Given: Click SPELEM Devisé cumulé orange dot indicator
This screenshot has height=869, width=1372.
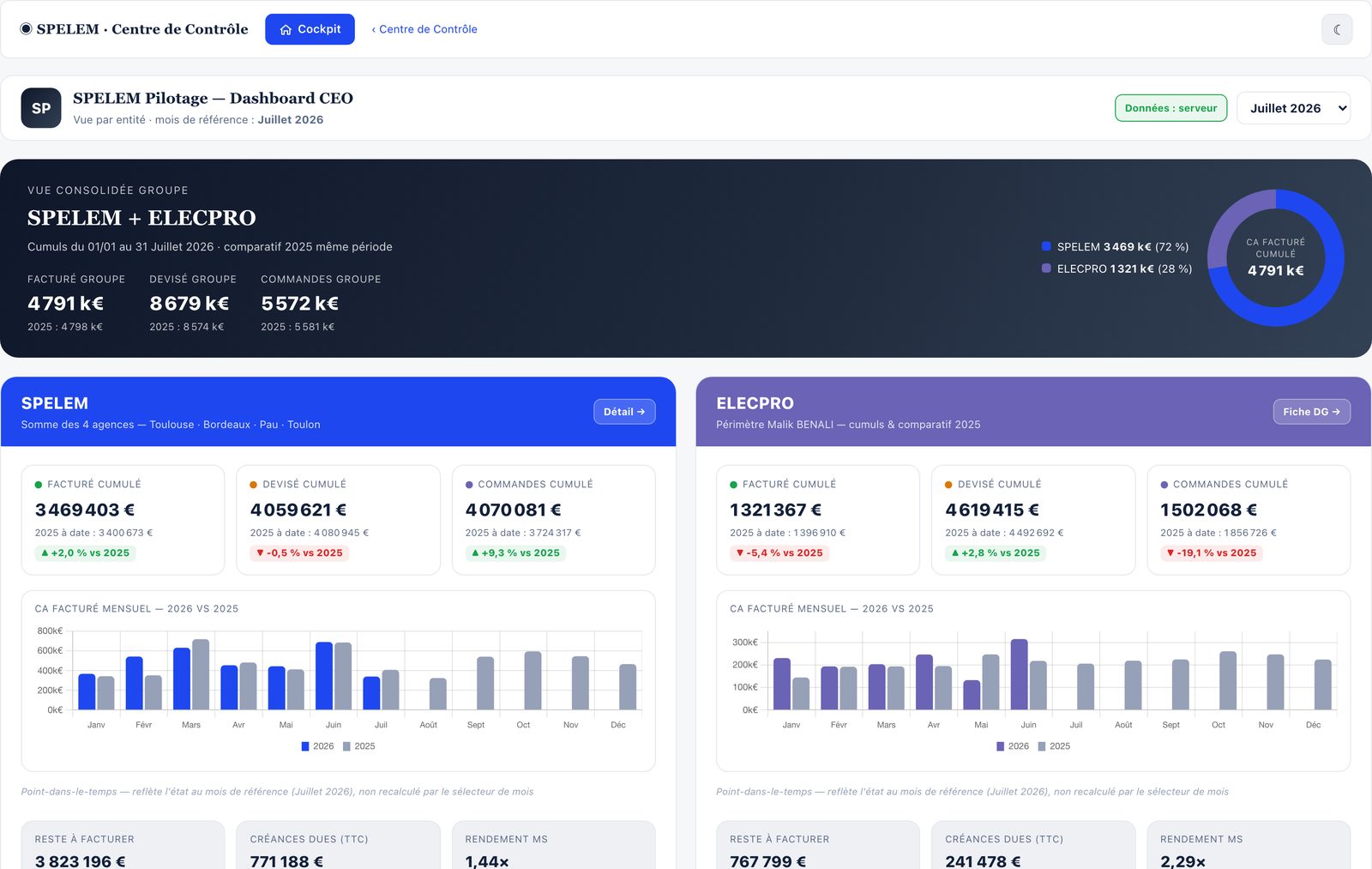Looking at the screenshot, I should click(254, 485).
